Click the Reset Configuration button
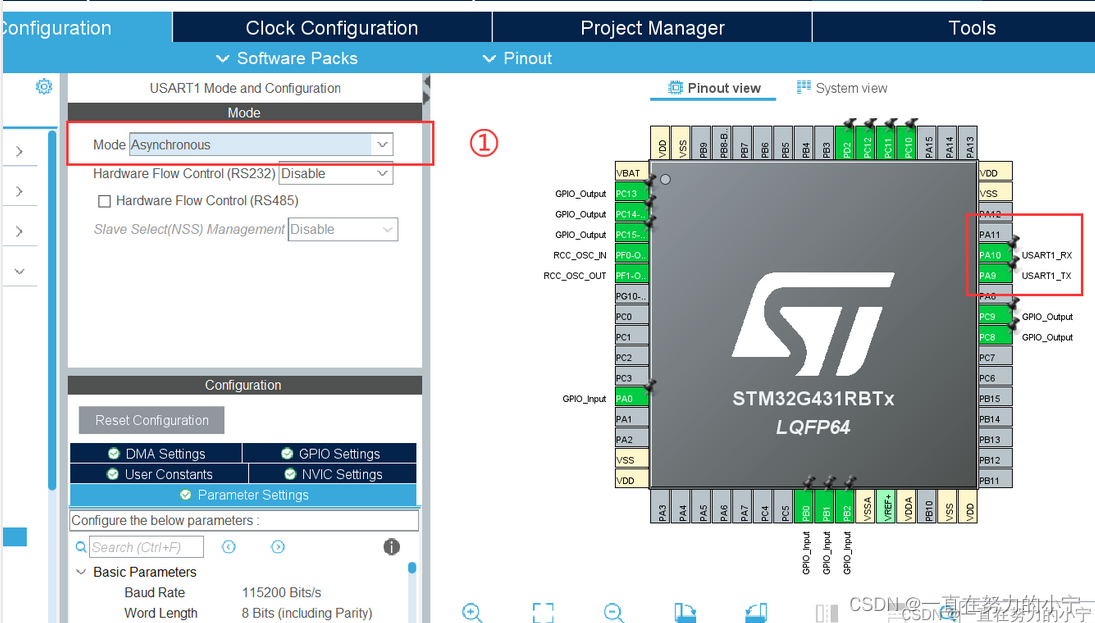 [152, 420]
